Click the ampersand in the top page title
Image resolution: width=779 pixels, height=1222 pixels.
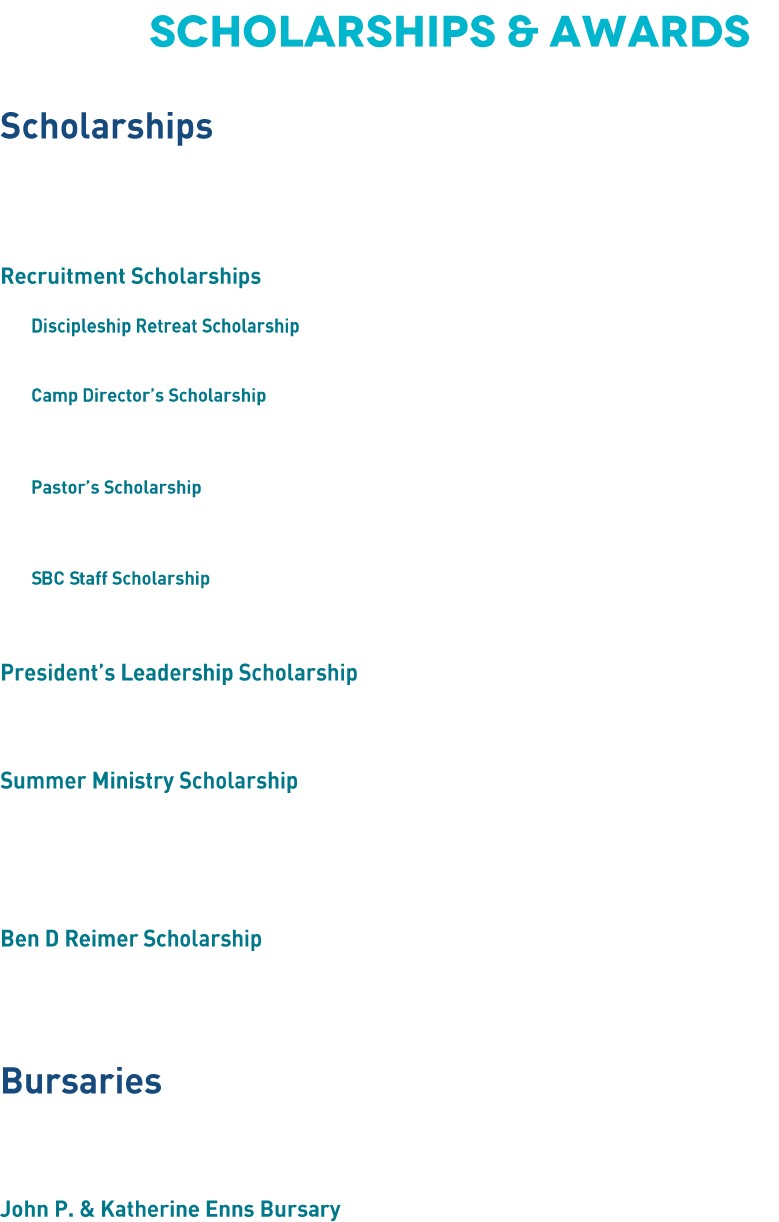click(x=519, y=32)
